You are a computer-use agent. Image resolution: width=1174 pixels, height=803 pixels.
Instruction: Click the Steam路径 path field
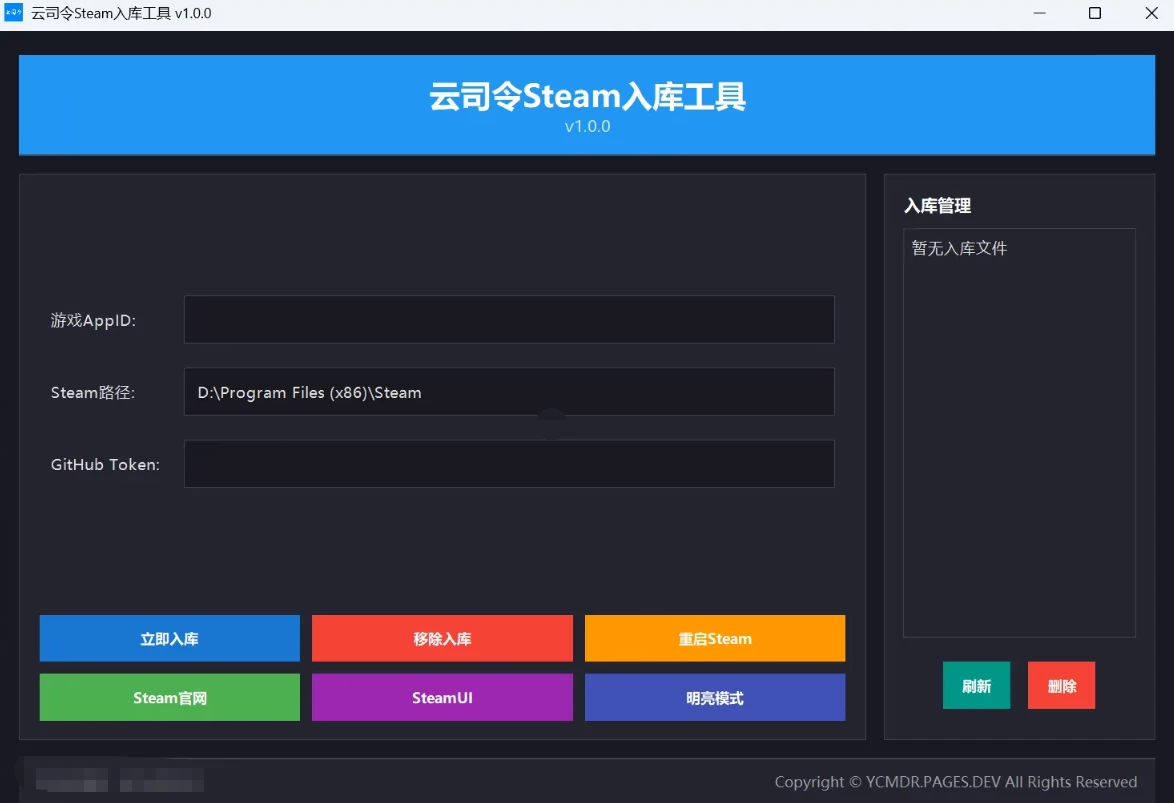[509, 392]
